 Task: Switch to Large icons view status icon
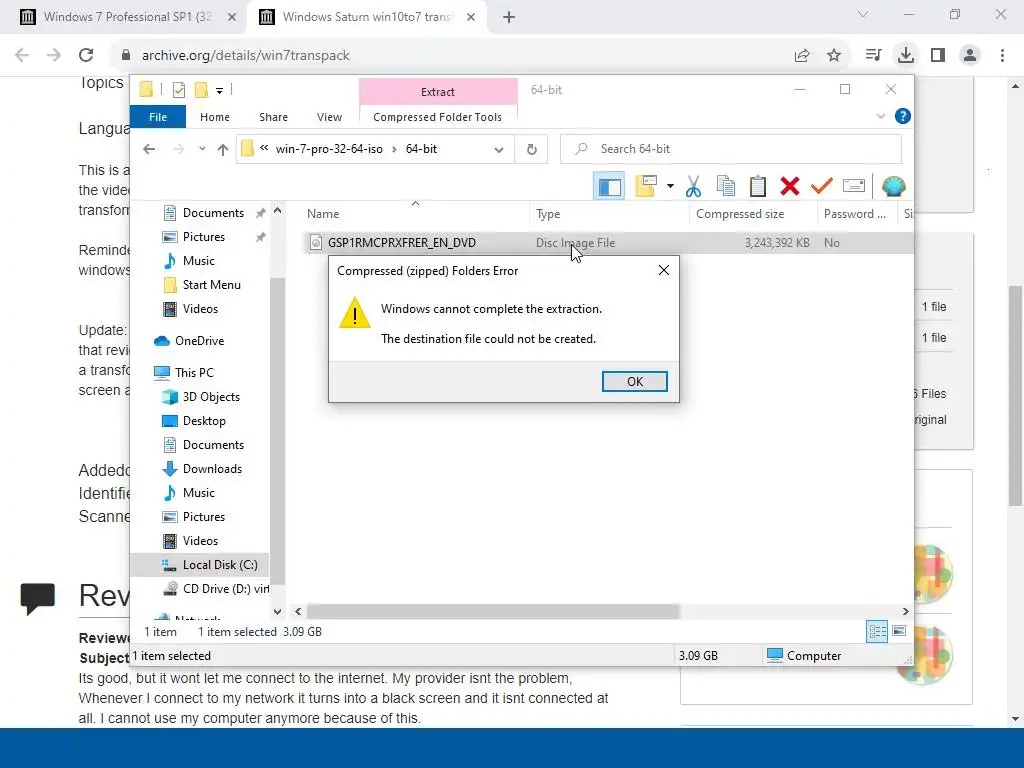(899, 632)
